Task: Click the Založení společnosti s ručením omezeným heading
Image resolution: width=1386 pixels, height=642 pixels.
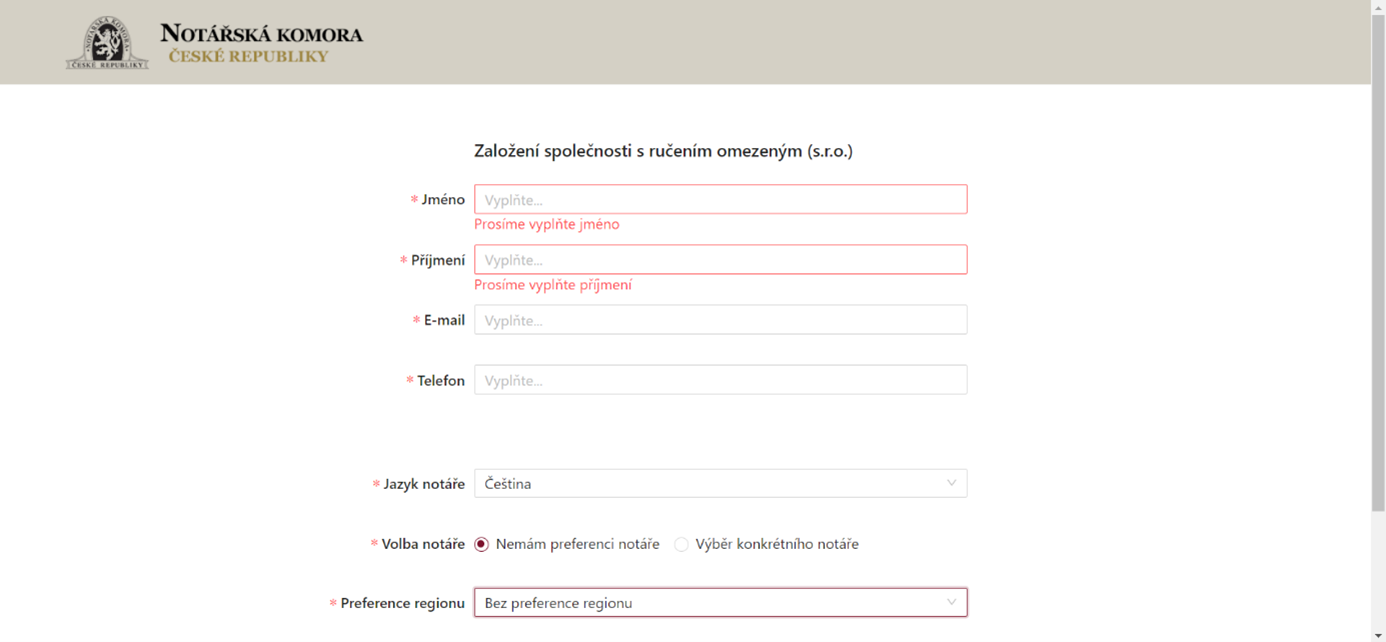Action: (x=663, y=151)
